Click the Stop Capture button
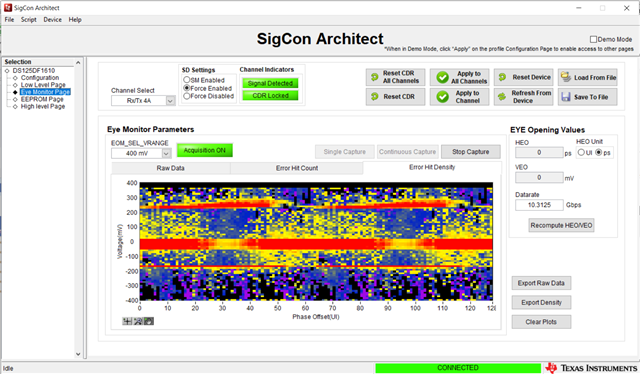The image size is (640, 374). (x=471, y=151)
